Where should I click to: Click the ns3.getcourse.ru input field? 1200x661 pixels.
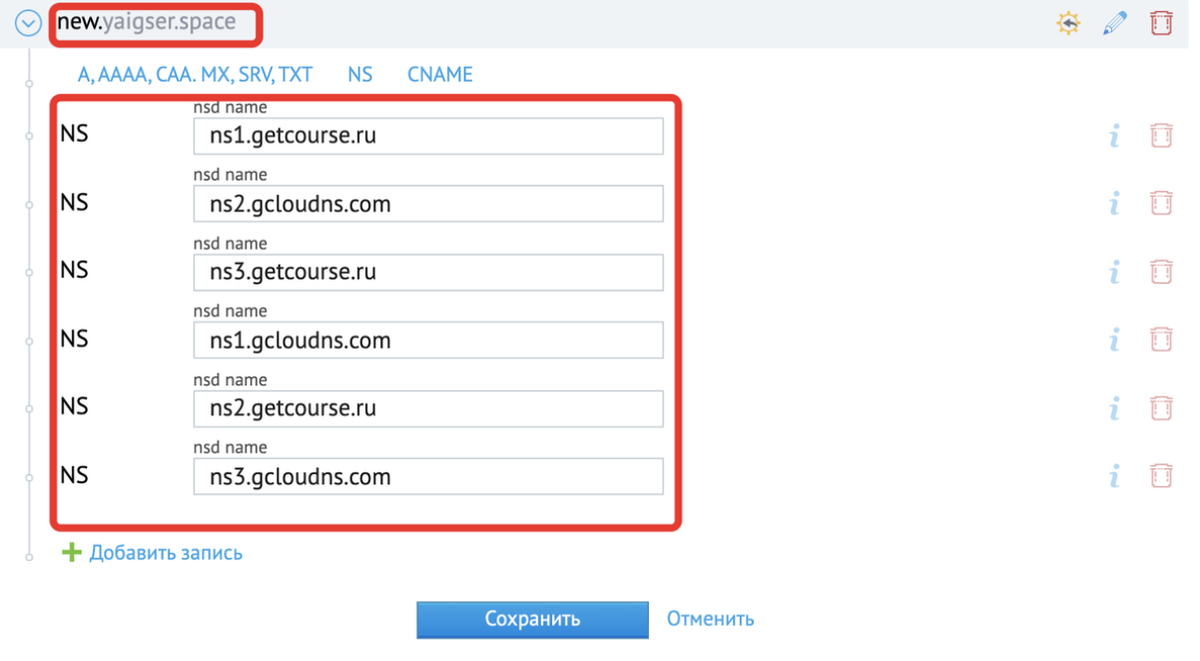(428, 272)
